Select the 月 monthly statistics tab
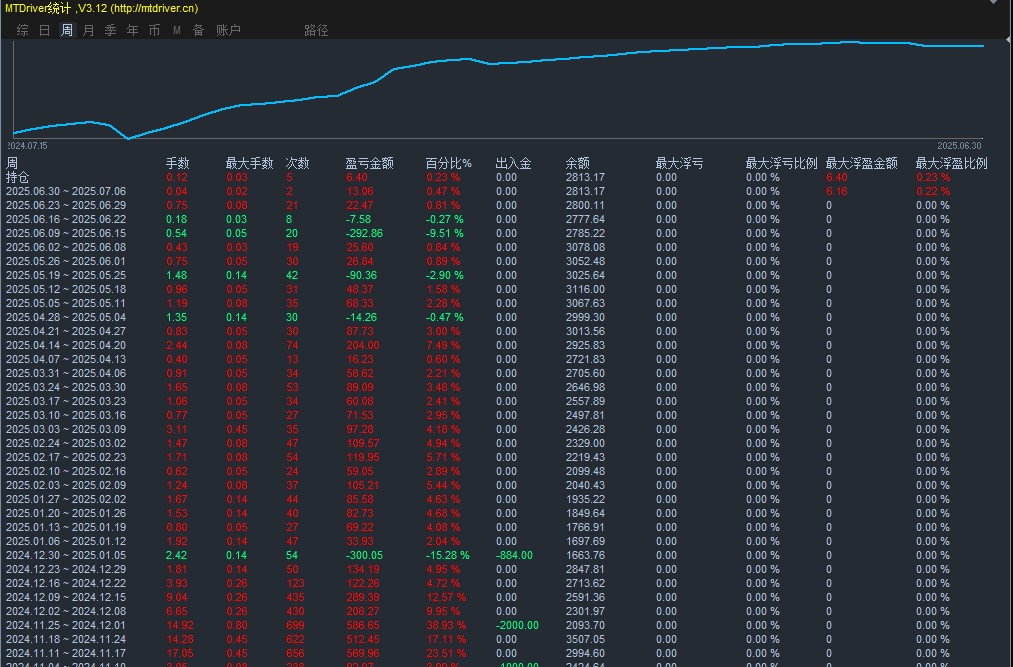 [x=89, y=30]
